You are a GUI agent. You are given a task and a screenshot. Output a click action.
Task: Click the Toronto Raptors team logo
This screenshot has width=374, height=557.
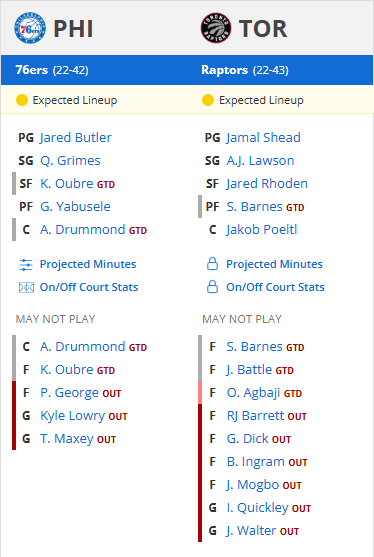click(216, 28)
